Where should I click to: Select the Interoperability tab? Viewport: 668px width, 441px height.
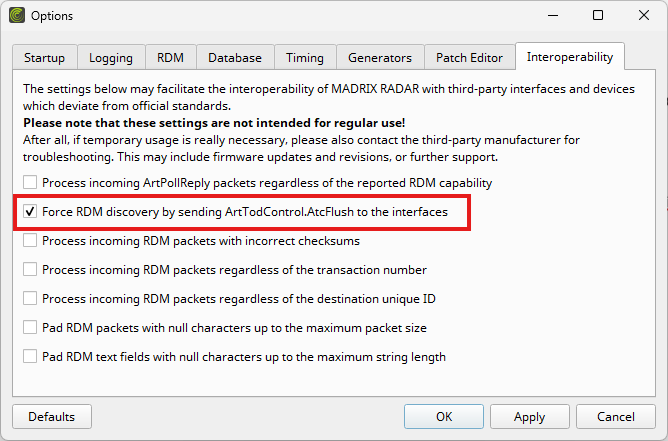[x=570, y=56]
